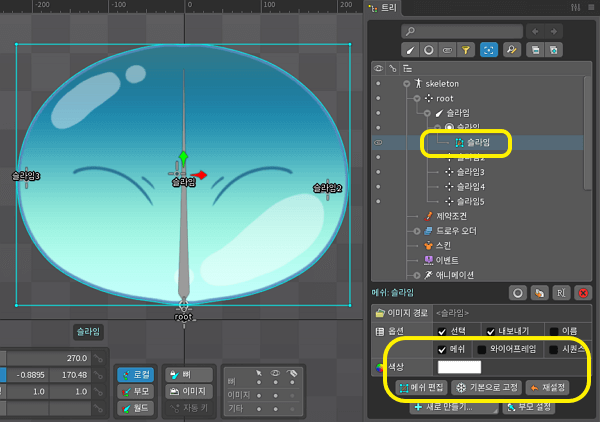Show bones with the tree bone filter icon
The image size is (600, 422).
[x=410, y=50]
